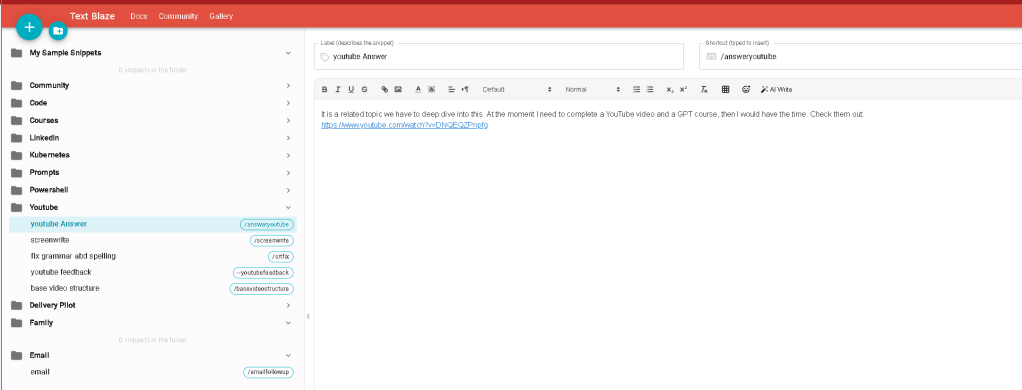Click the AI Write button
The image size is (1022, 390).
776,89
